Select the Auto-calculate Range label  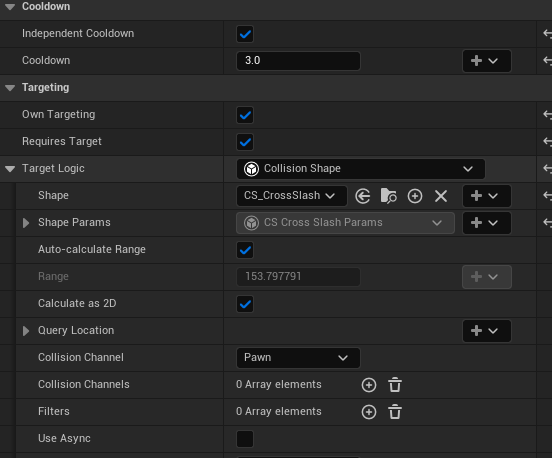point(92,250)
